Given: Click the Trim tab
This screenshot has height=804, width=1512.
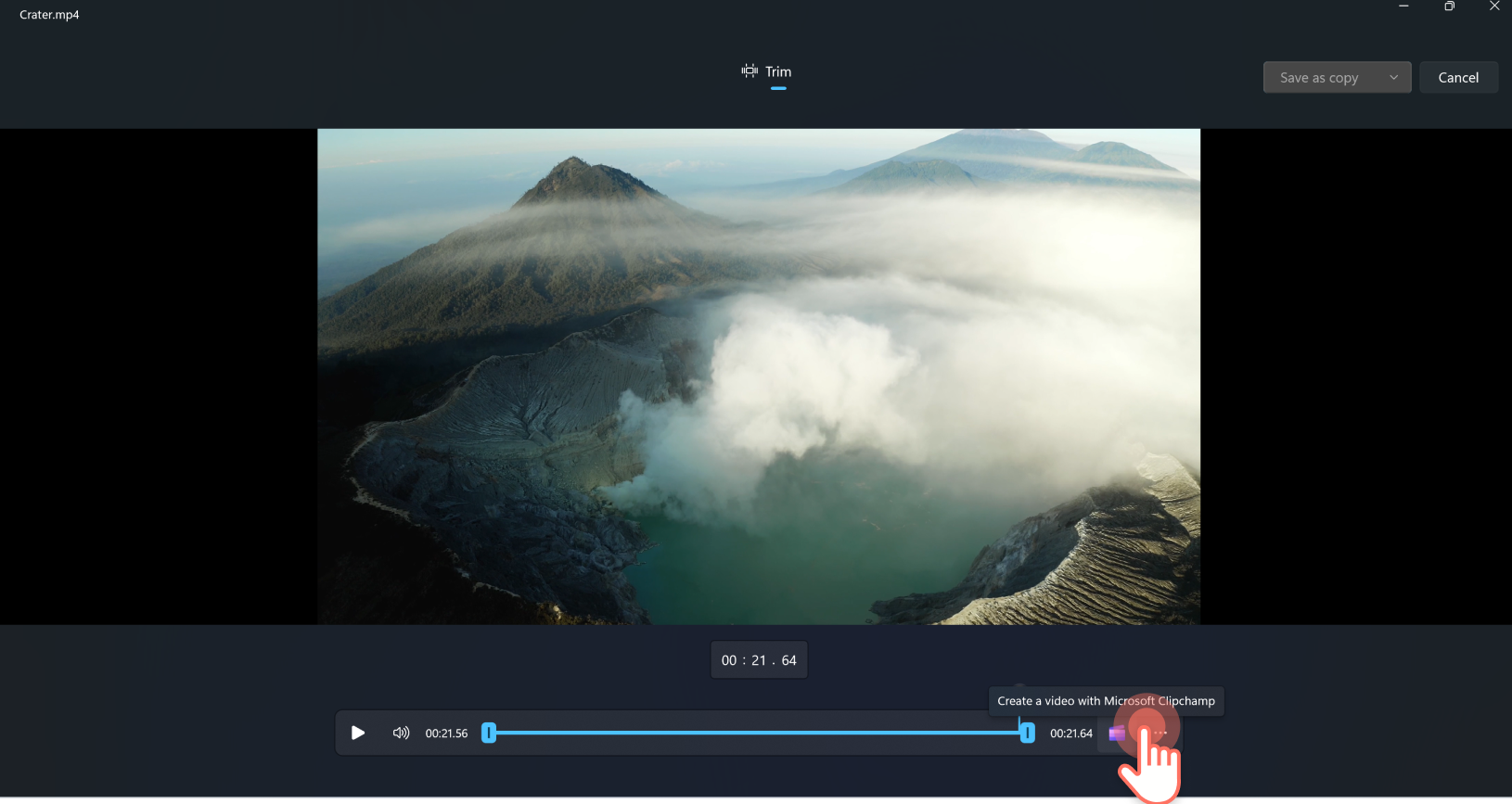Looking at the screenshot, I should [766, 71].
